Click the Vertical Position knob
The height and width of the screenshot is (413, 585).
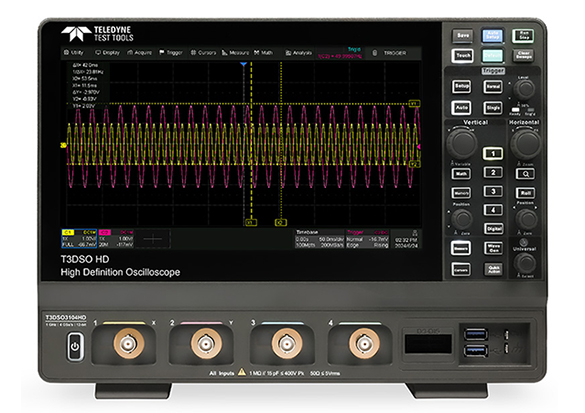tap(462, 219)
